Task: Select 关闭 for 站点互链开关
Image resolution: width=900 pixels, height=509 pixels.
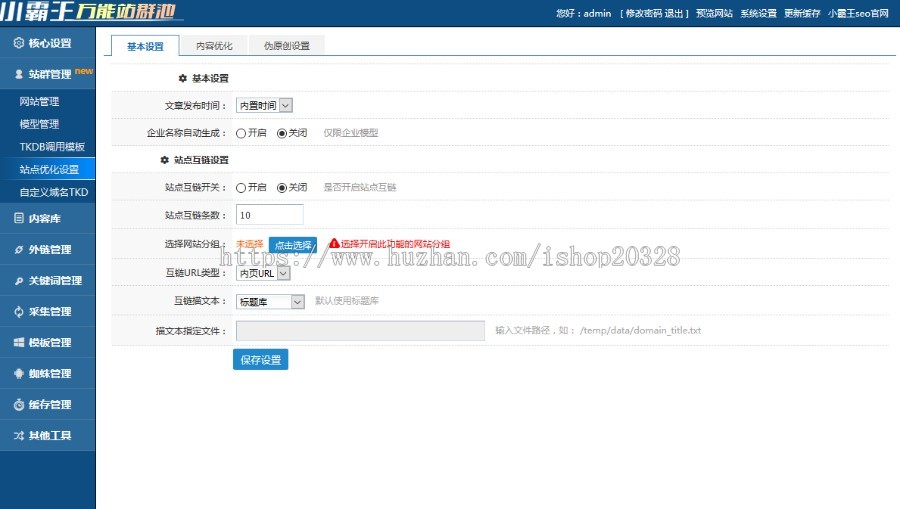Action: tap(282, 188)
